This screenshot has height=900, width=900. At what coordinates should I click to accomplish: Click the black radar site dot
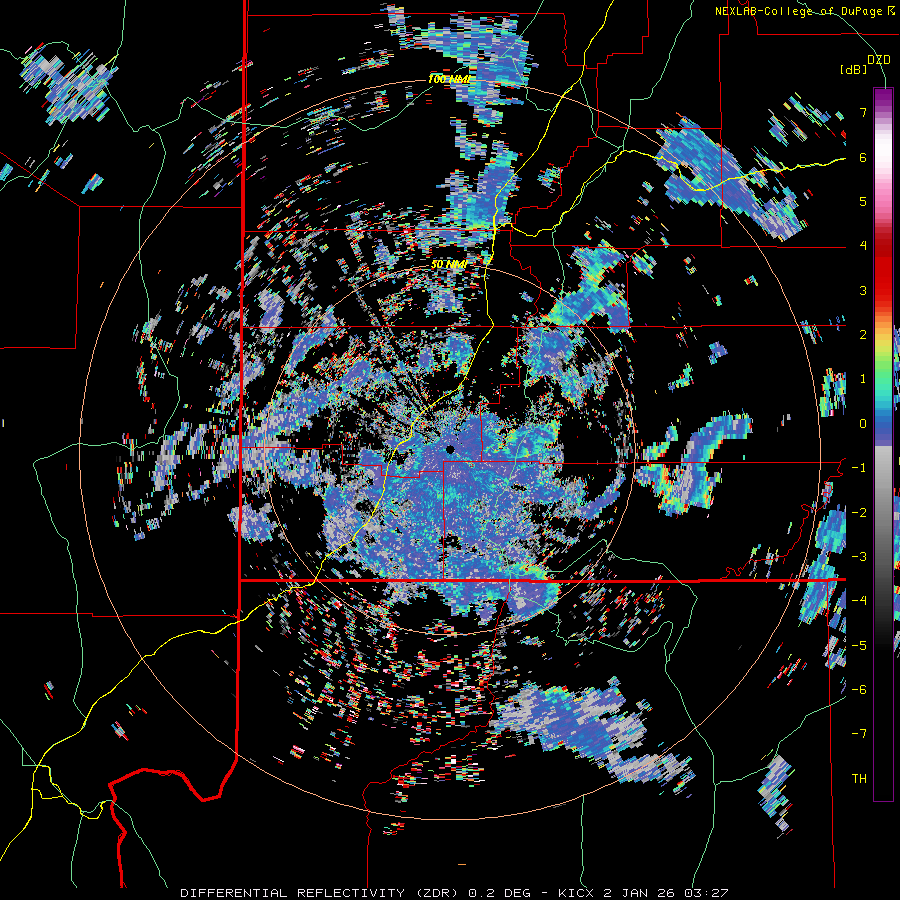click(x=451, y=449)
